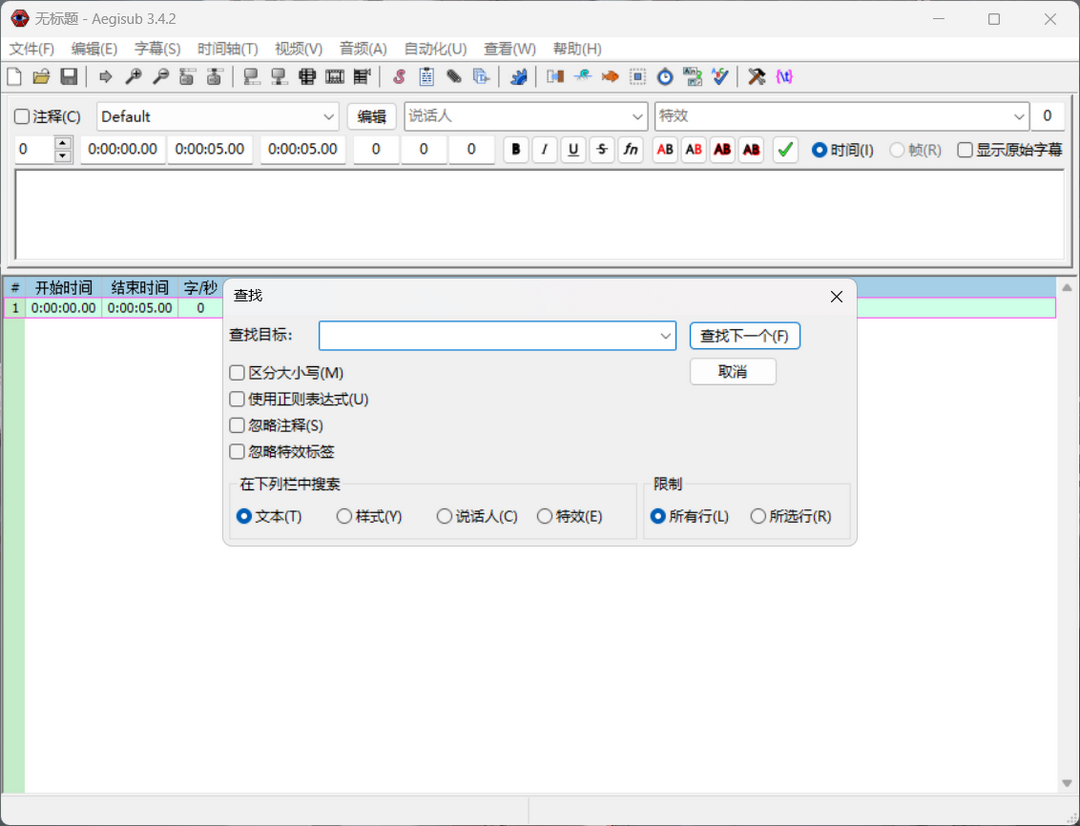Check 使用正则表达式 in the Find dialog
This screenshot has height=826, width=1080.
pyautogui.click(x=237, y=399)
